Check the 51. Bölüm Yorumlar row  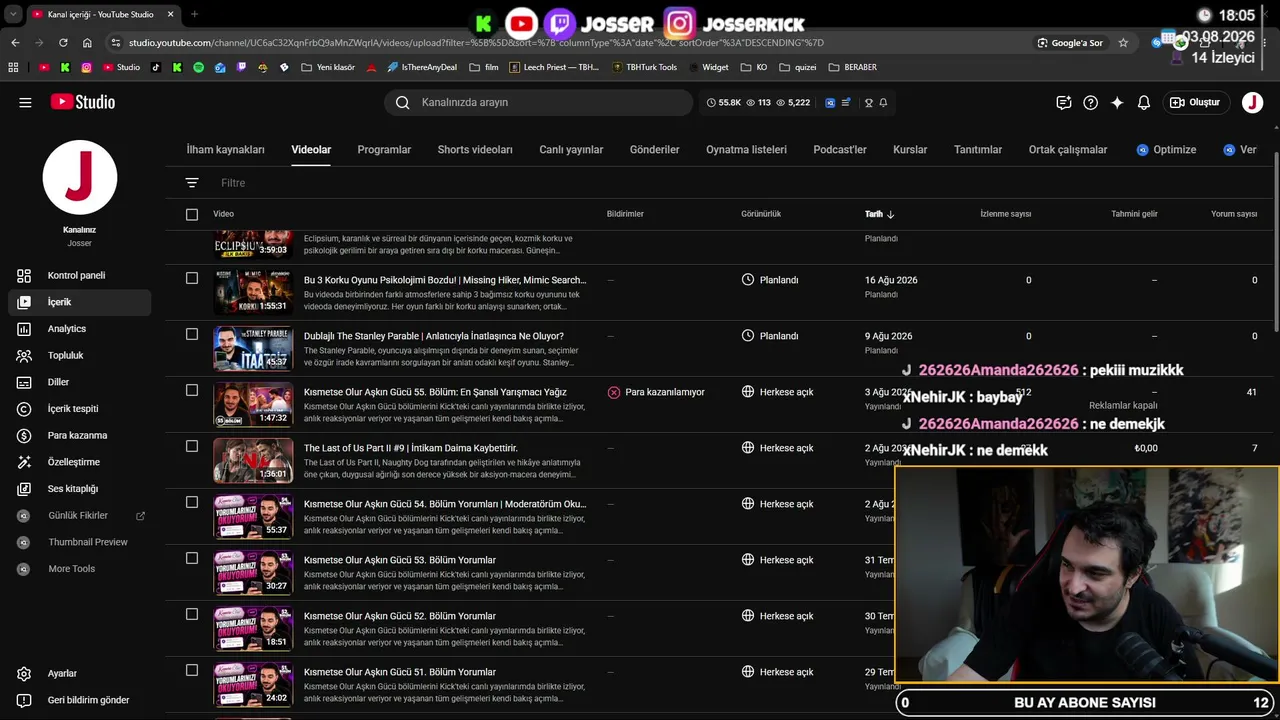192,670
